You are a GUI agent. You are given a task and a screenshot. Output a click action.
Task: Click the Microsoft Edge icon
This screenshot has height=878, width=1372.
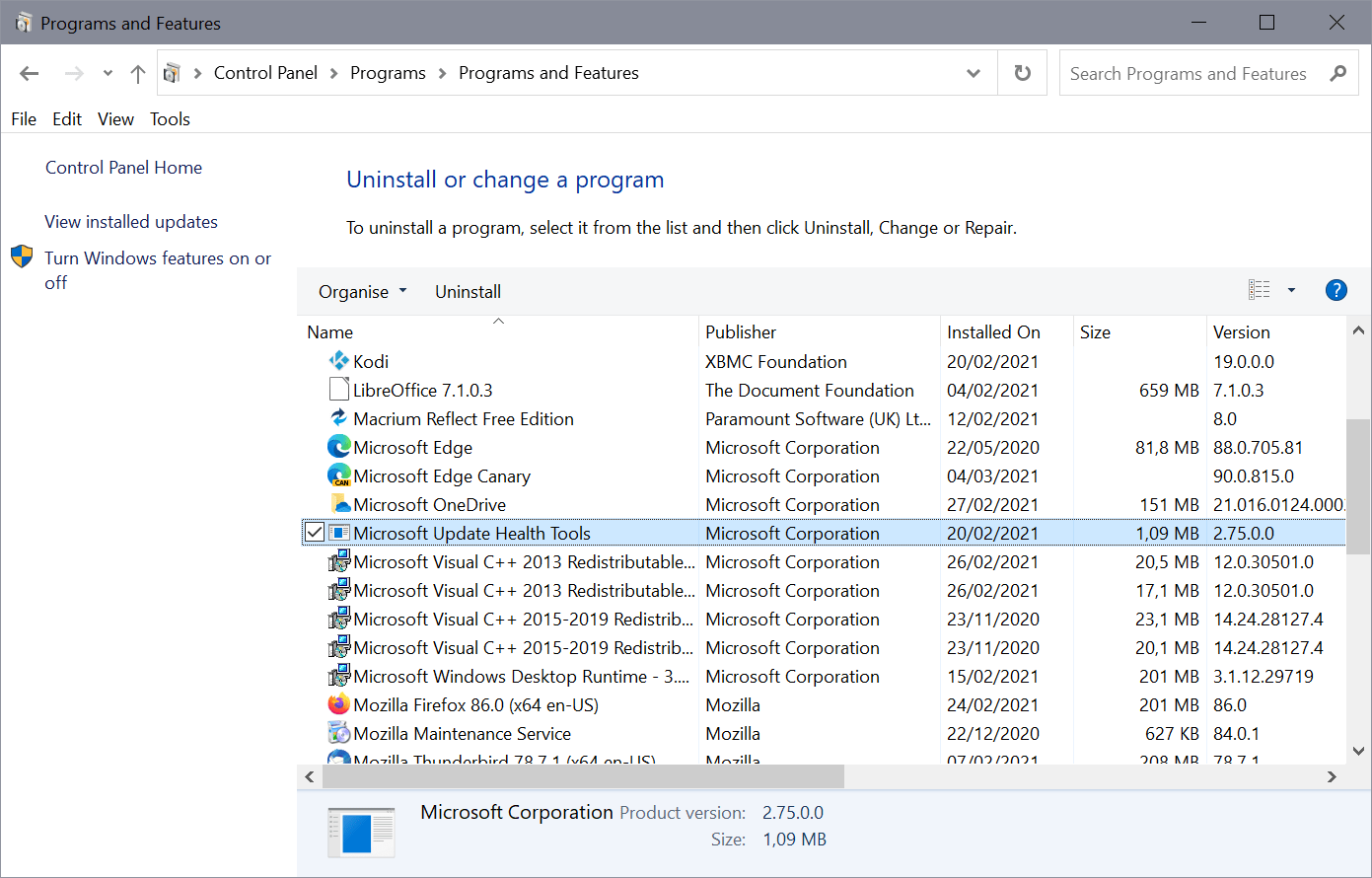pyautogui.click(x=338, y=447)
